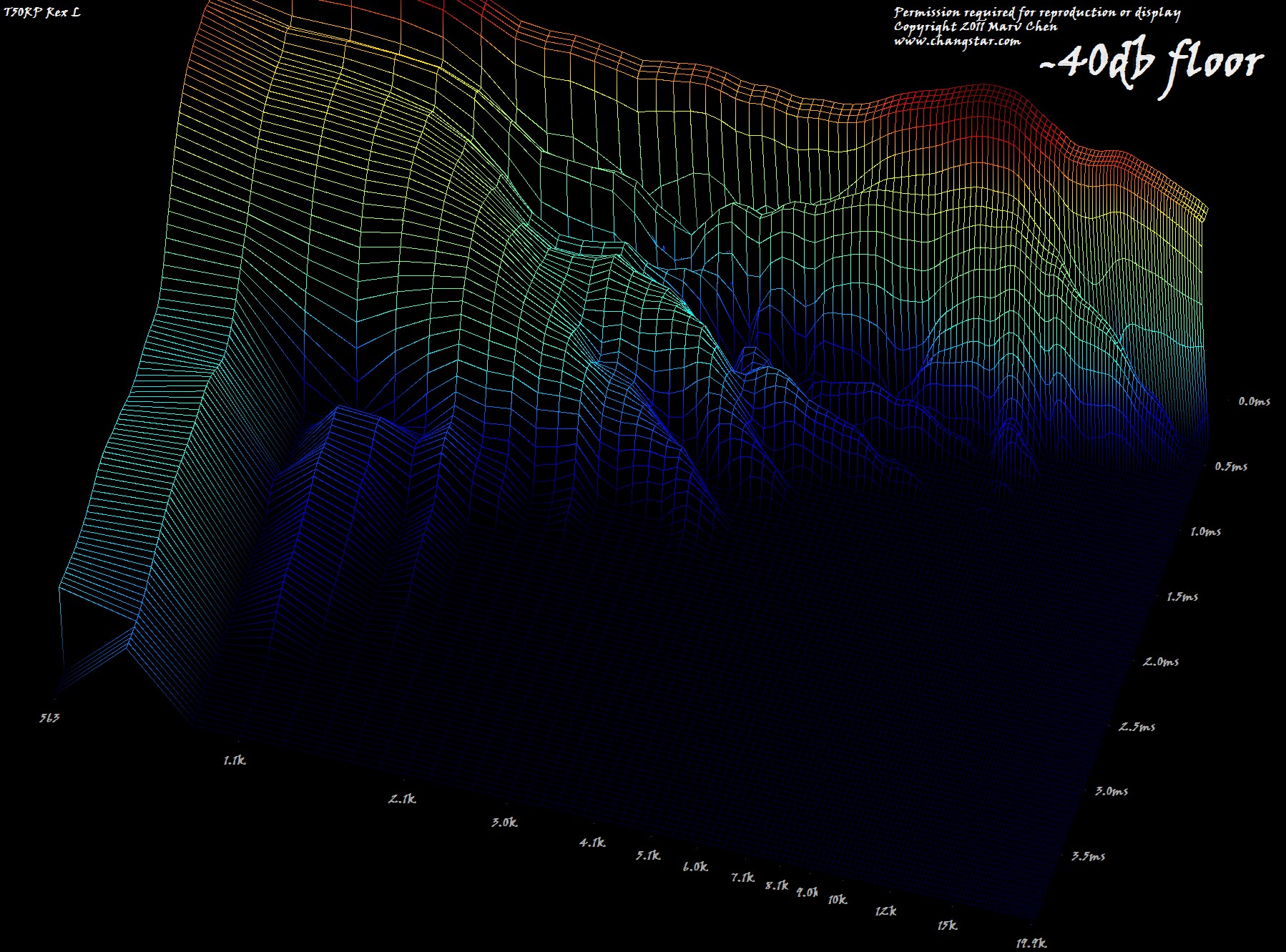
Task: Click the 4.1k frequency axis label
Action: [x=592, y=843]
